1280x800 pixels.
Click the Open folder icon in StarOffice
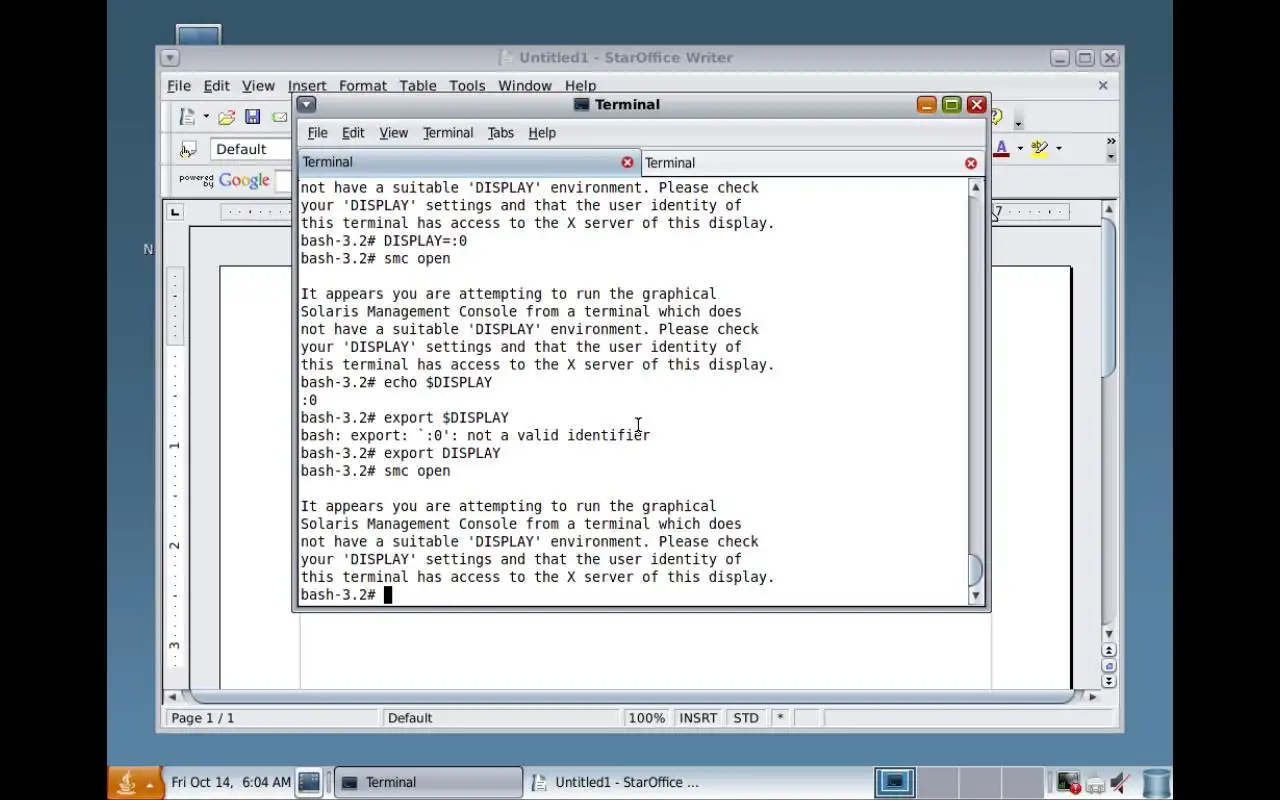coord(227,117)
